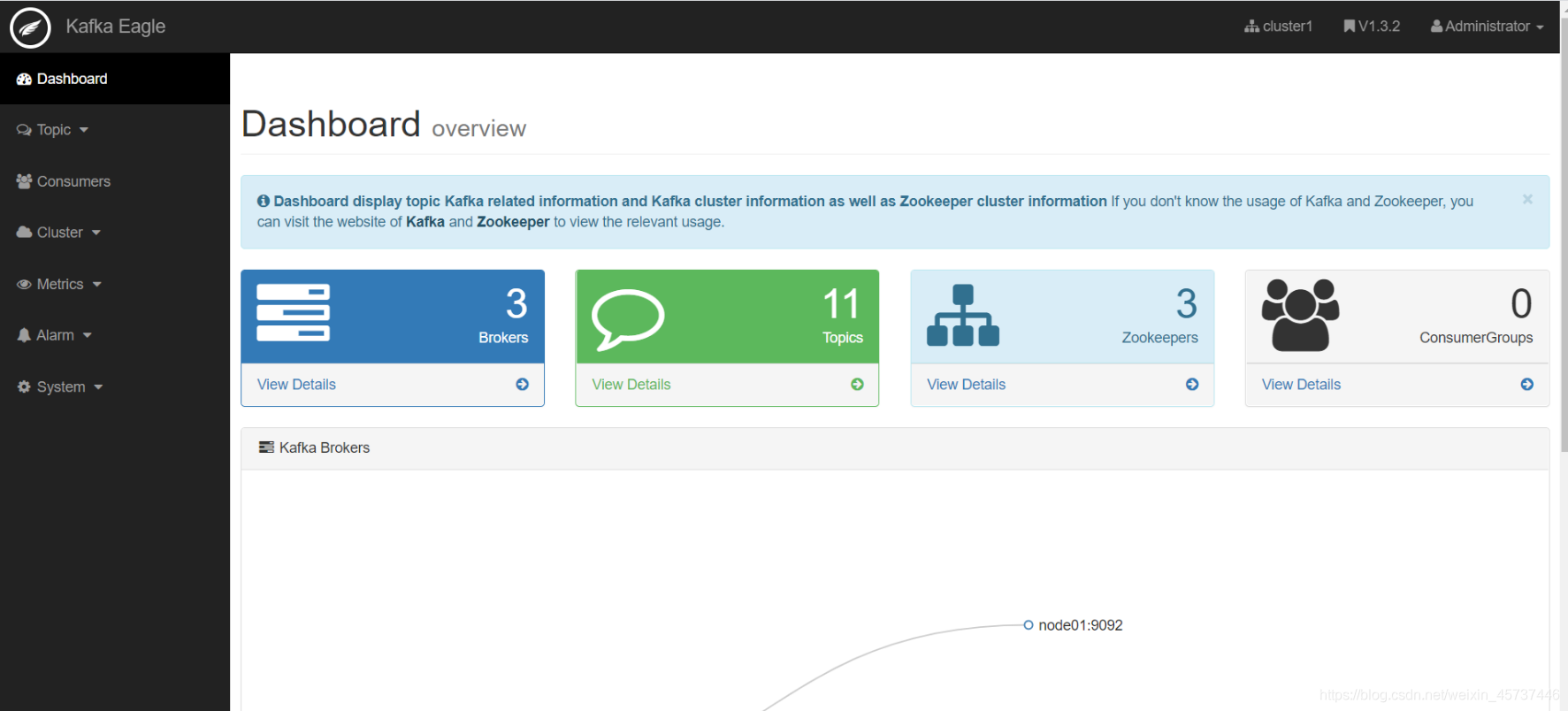
Task: Click the arrow icon on Brokers card footer
Action: (x=523, y=385)
